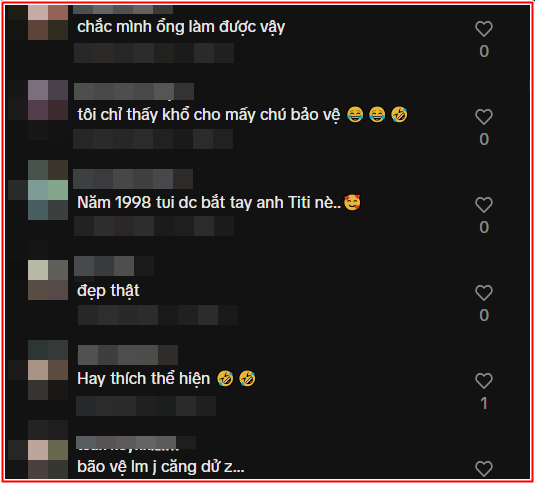Like the "Năm 1998 tui dc bắt tay" comment

coord(484,205)
